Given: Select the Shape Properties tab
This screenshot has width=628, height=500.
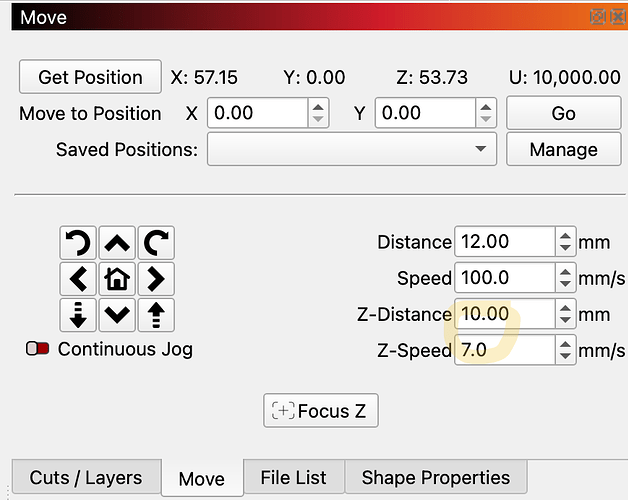Looking at the screenshot, I should pos(435,478).
